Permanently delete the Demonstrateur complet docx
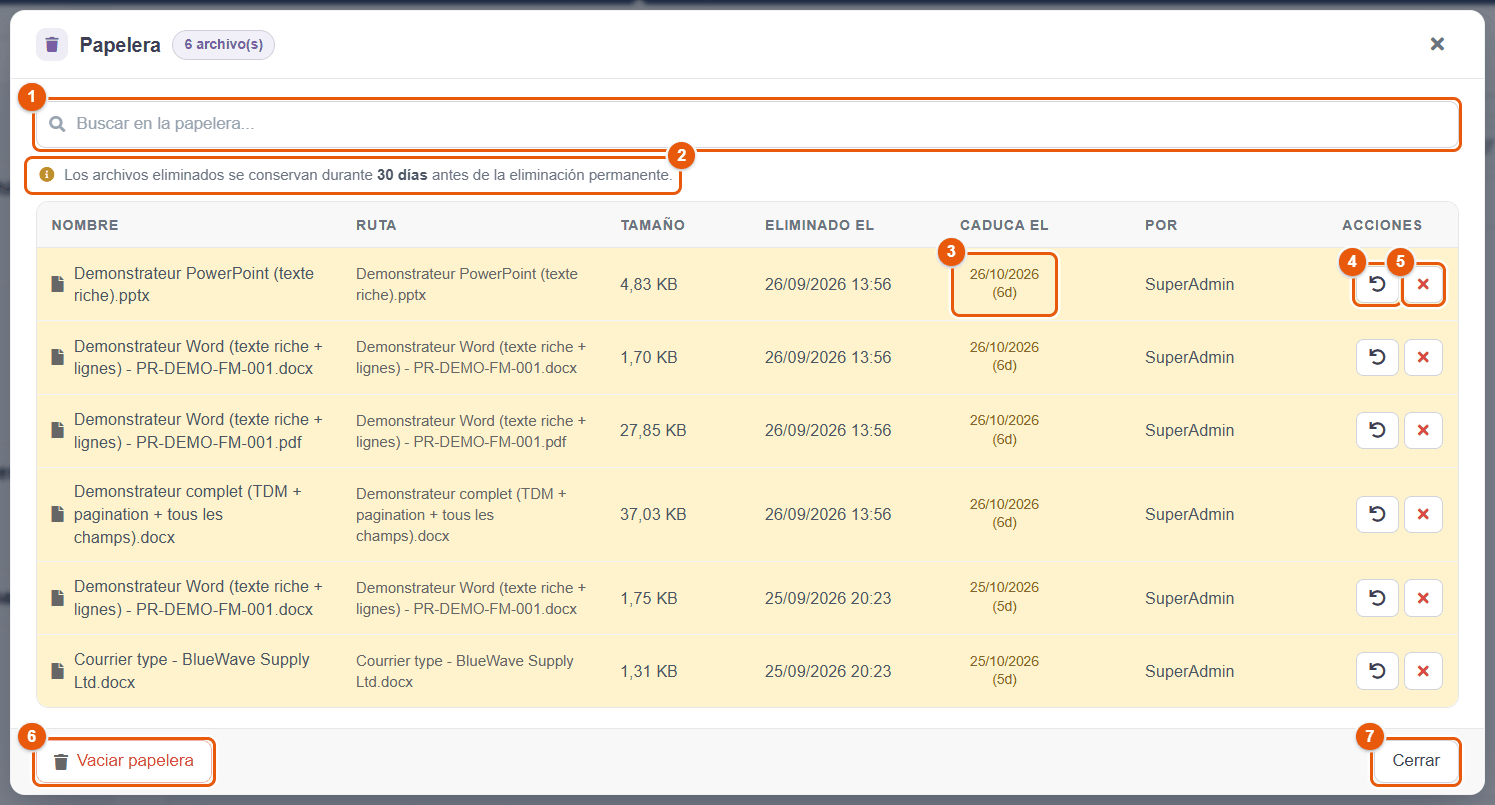1495x805 pixels. tap(1423, 515)
